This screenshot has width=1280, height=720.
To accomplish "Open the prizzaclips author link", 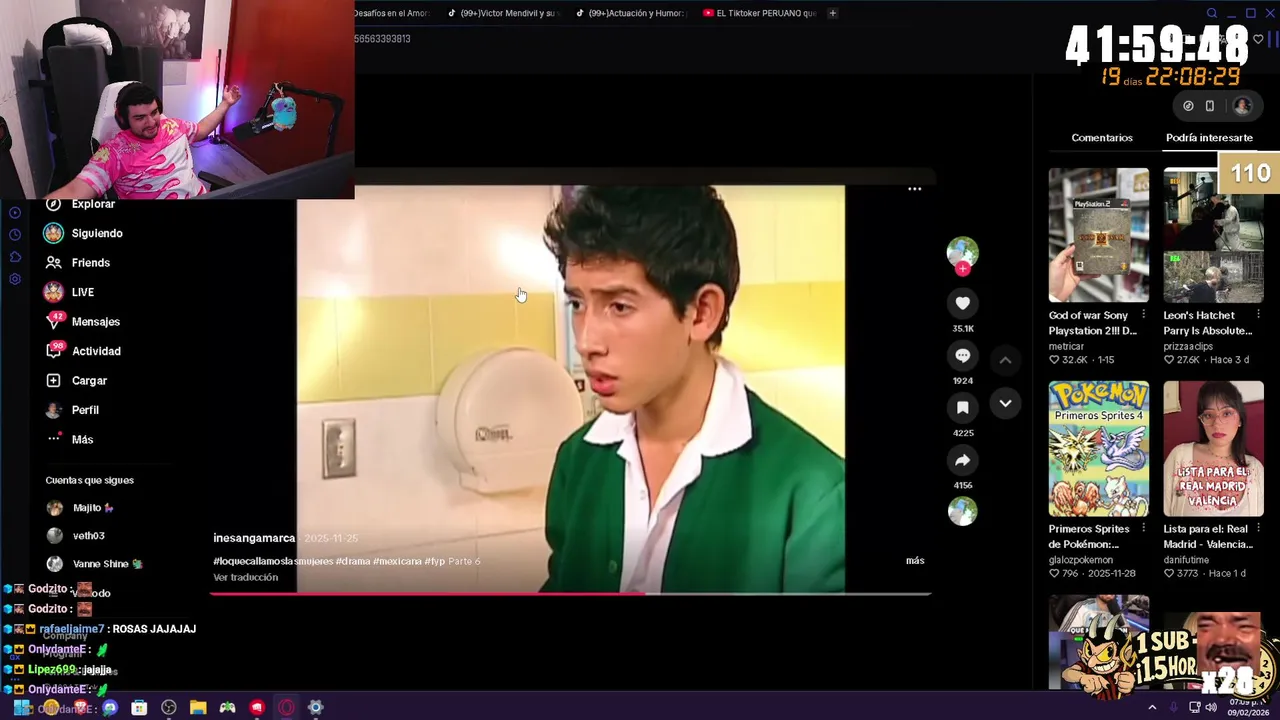I will (1188, 346).
